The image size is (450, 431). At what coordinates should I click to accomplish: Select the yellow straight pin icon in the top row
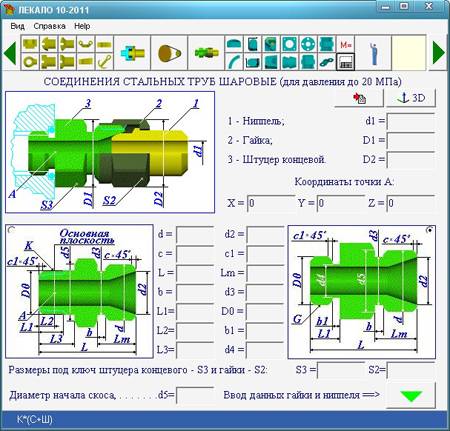point(104,44)
